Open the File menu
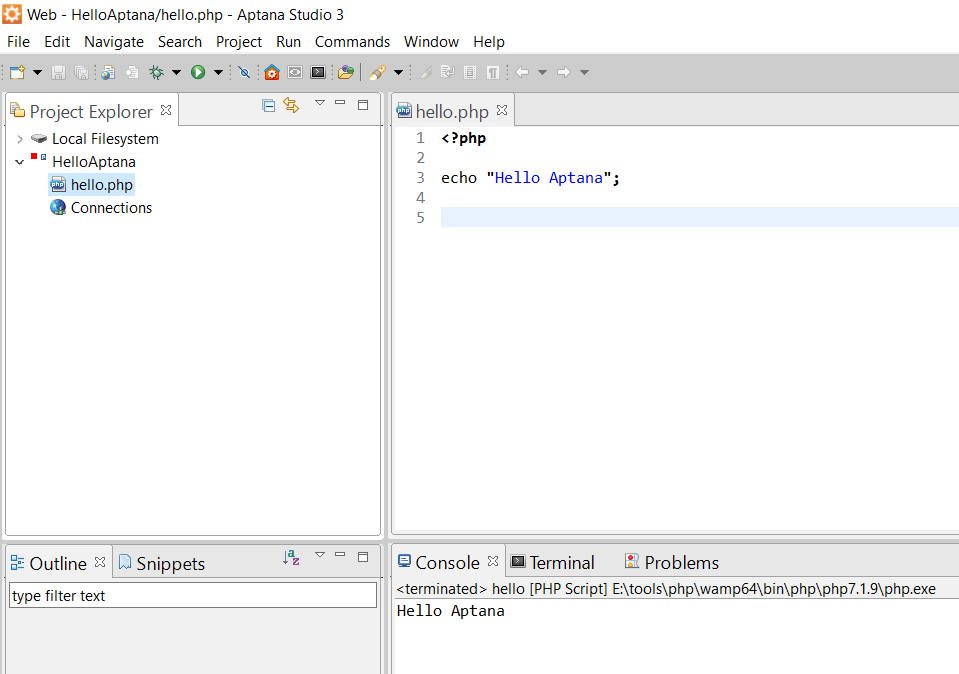959x674 pixels. 18,42
